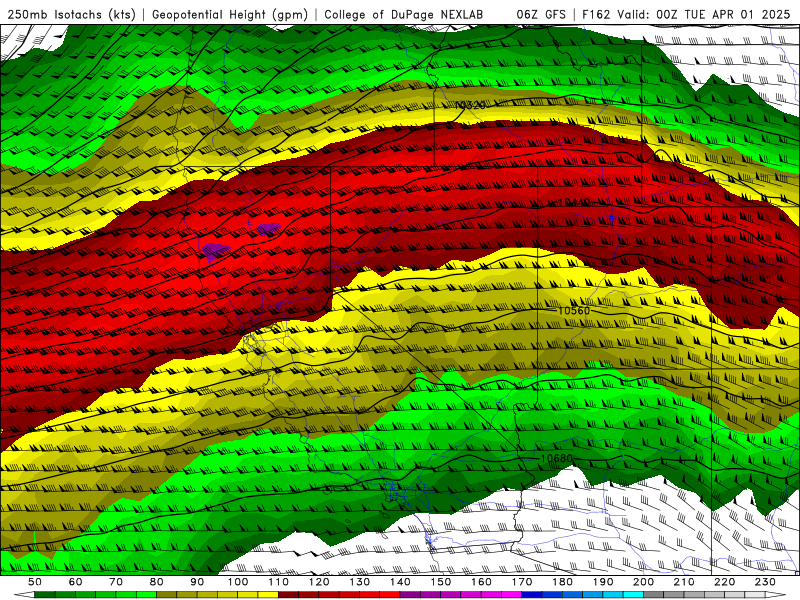The height and width of the screenshot is (600, 800).
Task: Click the 110 knot legend label
Action: pos(279,582)
